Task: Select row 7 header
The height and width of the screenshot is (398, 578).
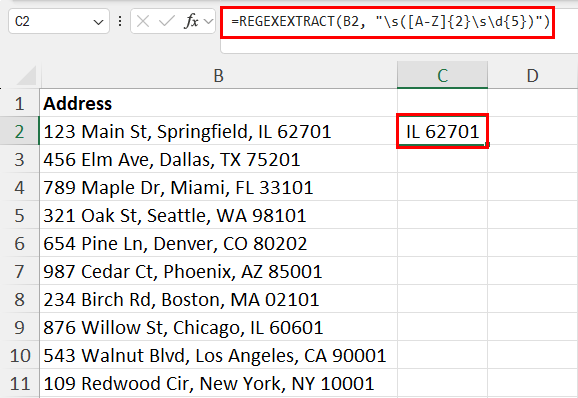Action: pos(20,271)
